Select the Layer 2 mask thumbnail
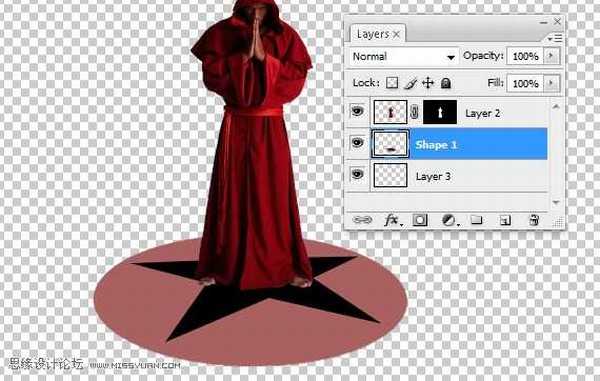This screenshot has width=600, height=381. point(440,112)
